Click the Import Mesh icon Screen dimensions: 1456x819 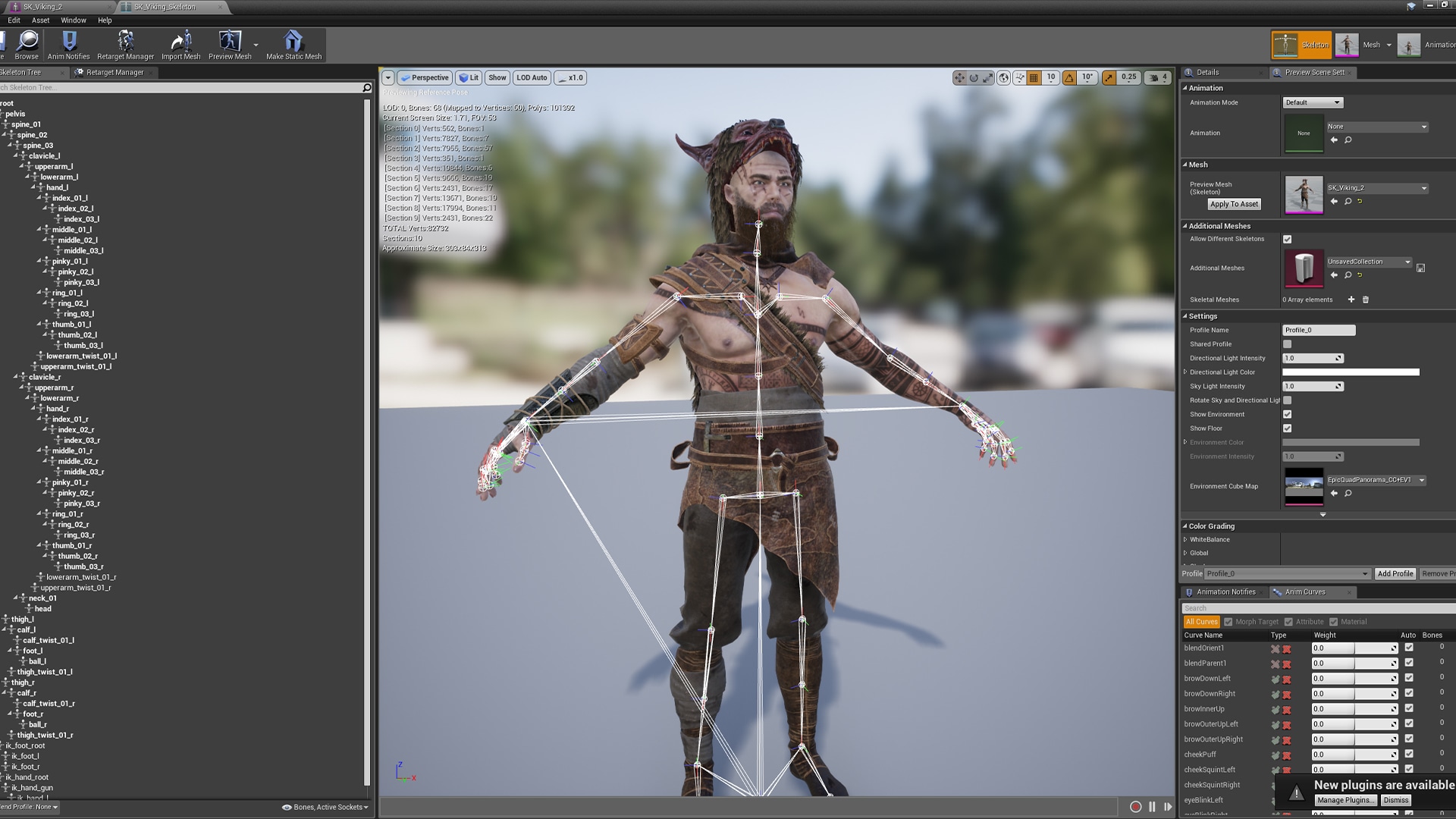pos(181,42)
